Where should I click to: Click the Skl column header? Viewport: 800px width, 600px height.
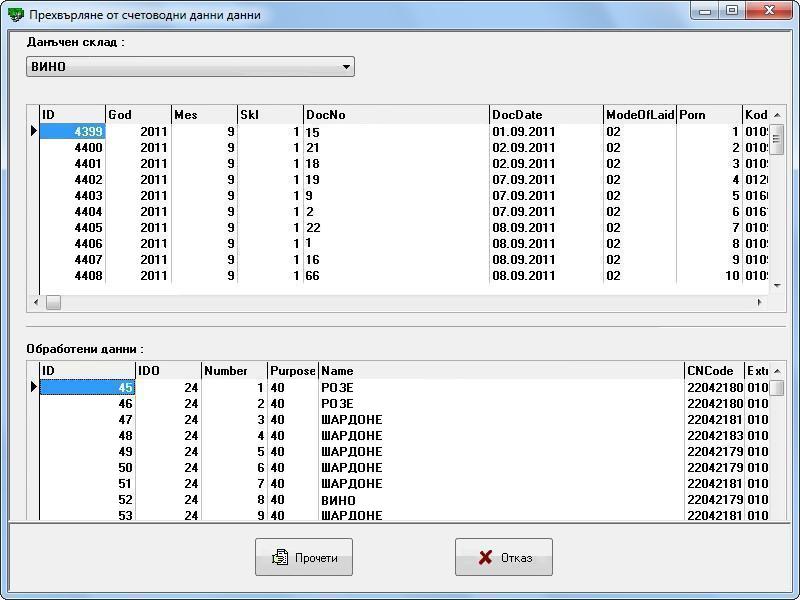(270, 115)
